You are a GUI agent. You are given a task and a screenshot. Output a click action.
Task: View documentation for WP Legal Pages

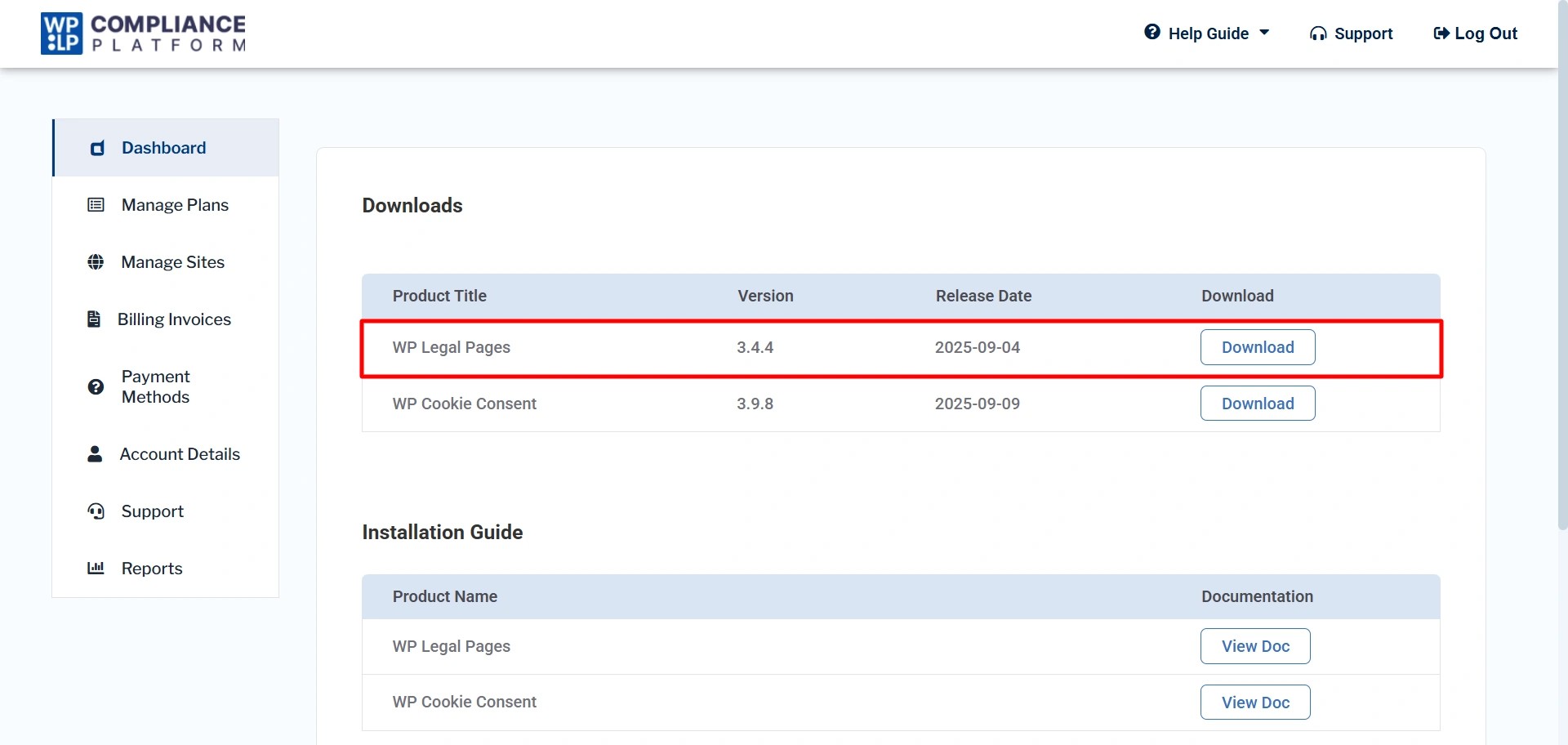point(1254,646)
